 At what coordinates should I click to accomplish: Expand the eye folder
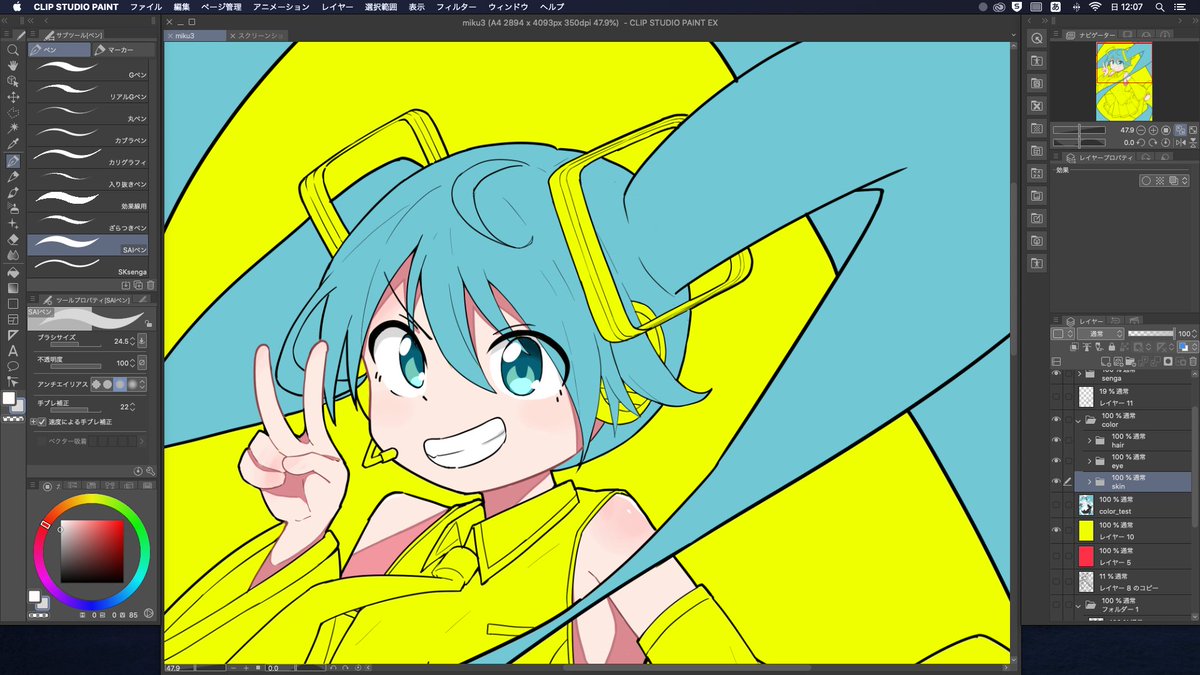point(1089,460)
